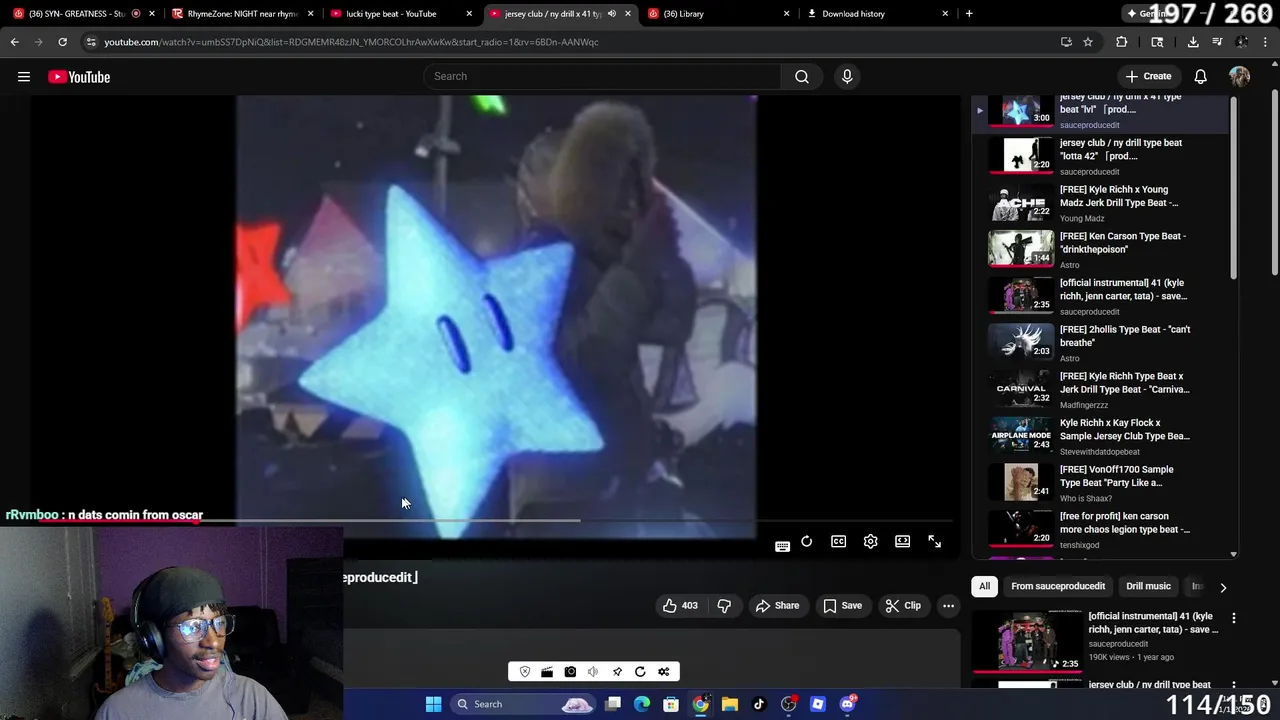
Task: Go back in browser history
Action: pos(14,42)
